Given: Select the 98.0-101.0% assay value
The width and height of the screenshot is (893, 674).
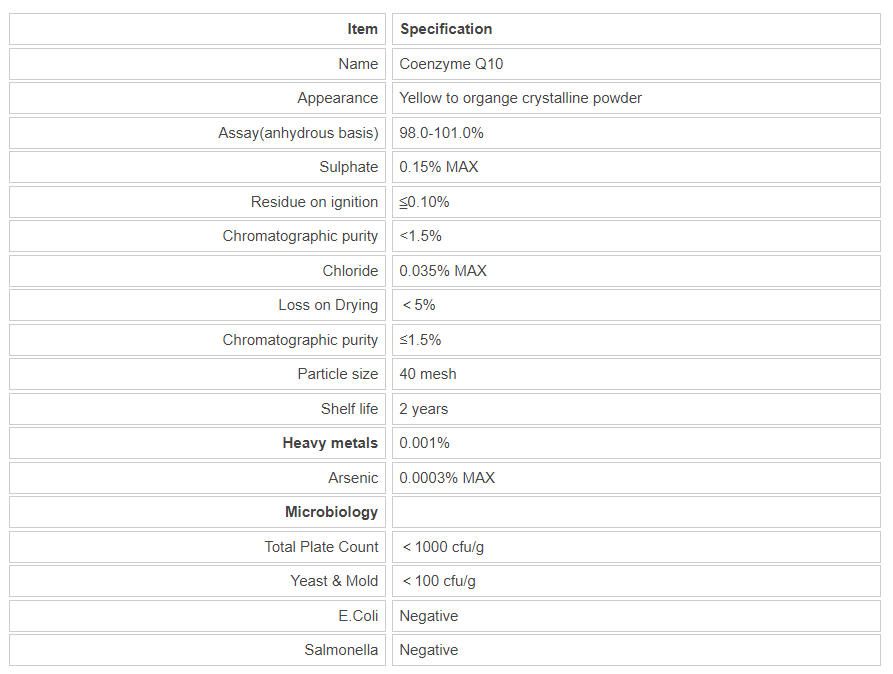Looking at the screenshot, I should pos(441,133).
